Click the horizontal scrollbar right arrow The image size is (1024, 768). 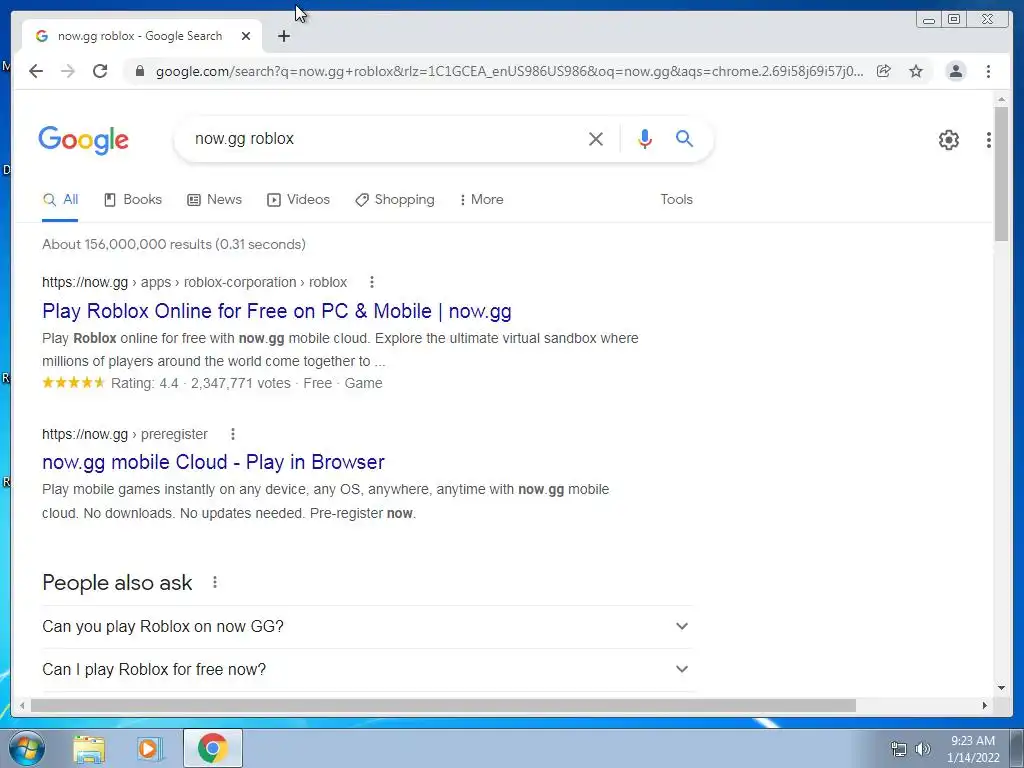pyautogui.click(x=984, y=705)
